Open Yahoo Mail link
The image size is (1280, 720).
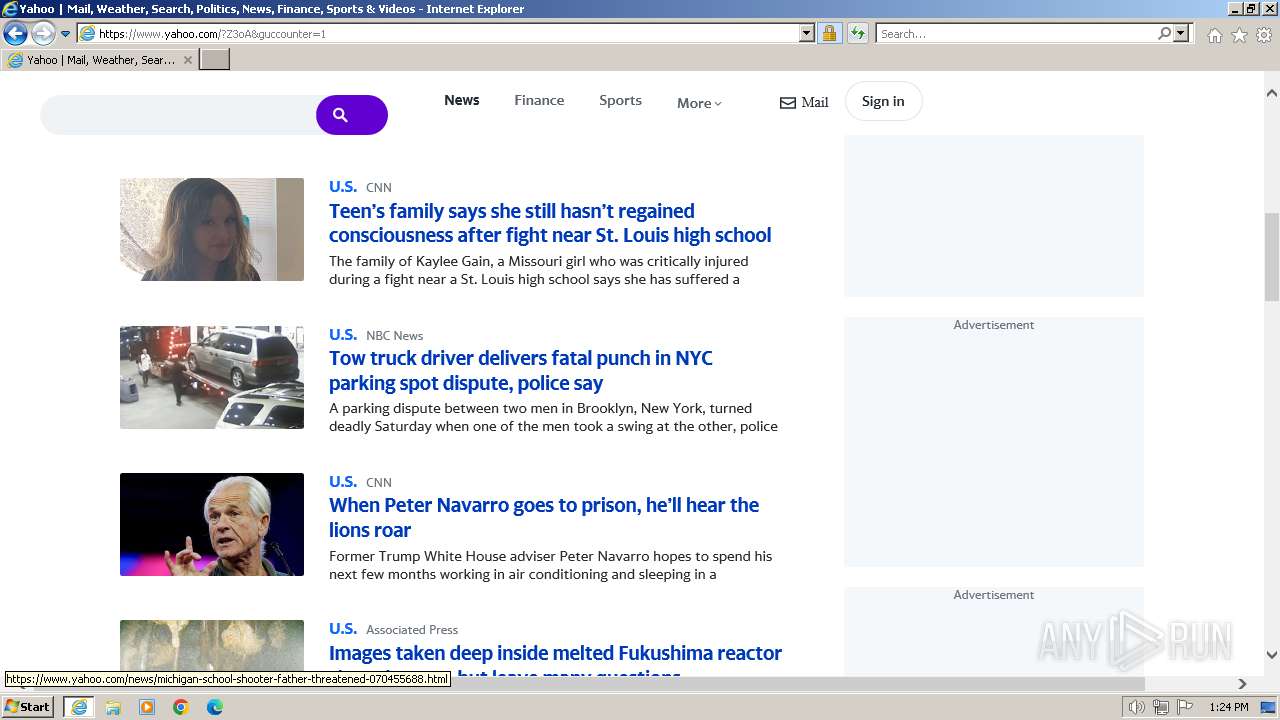tap(804, 102)
